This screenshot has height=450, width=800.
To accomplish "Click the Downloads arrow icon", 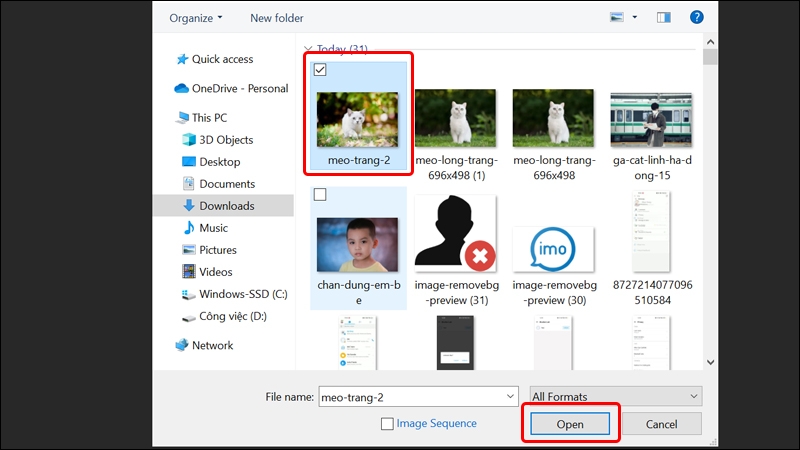I will click(x=189, y=206).
